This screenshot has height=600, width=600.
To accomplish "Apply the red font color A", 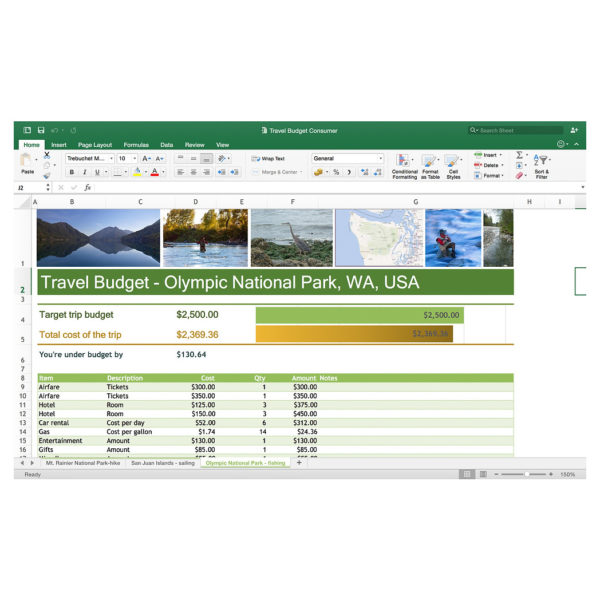I will point(155,172).
